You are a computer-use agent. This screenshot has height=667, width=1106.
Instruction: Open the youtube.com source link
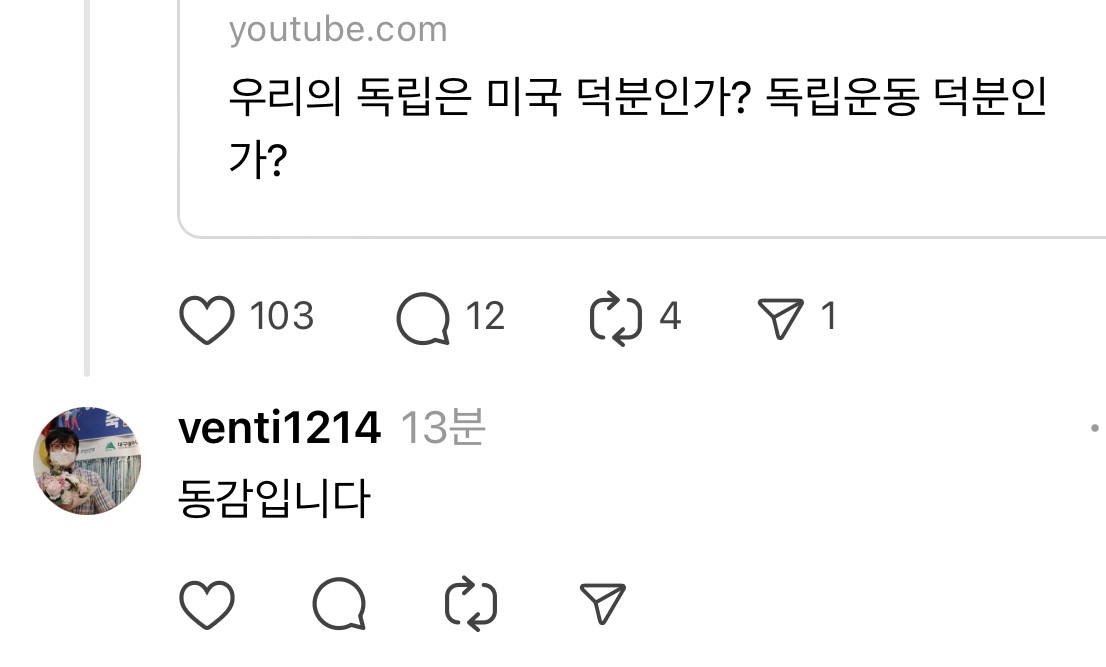point(338,29)
